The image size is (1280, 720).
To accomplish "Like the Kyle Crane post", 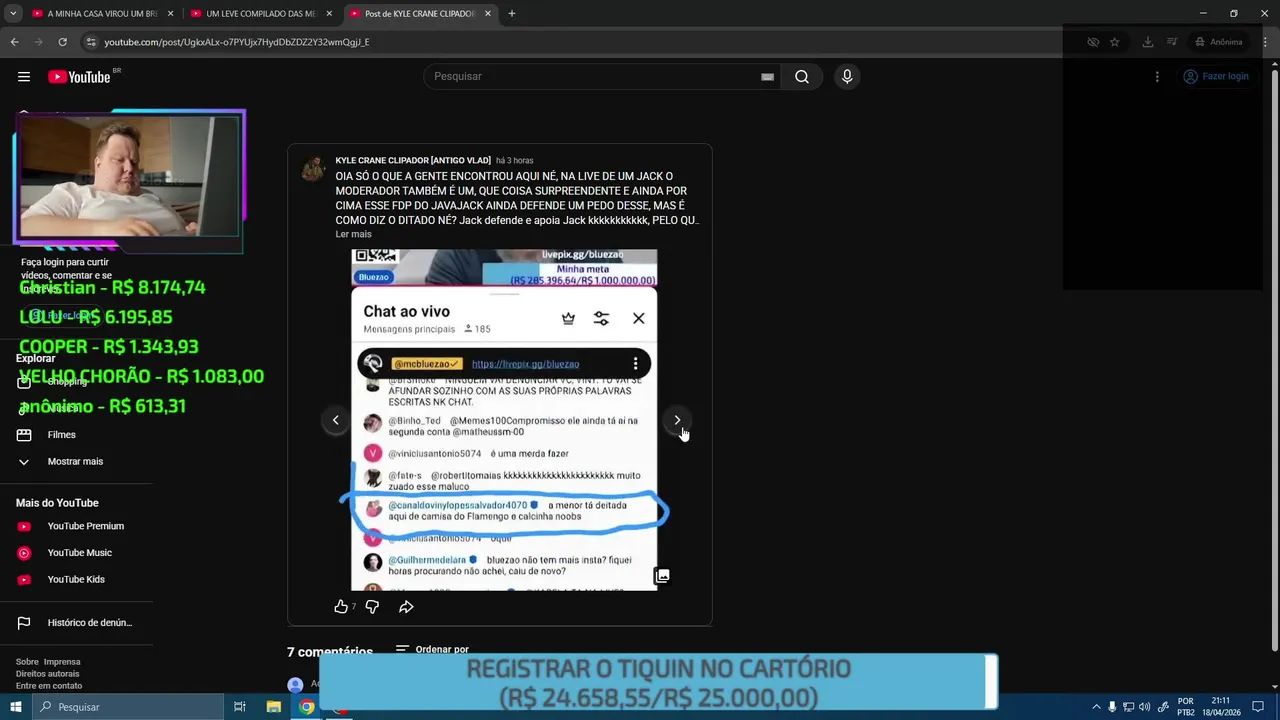I will click(x=341, y=607).
